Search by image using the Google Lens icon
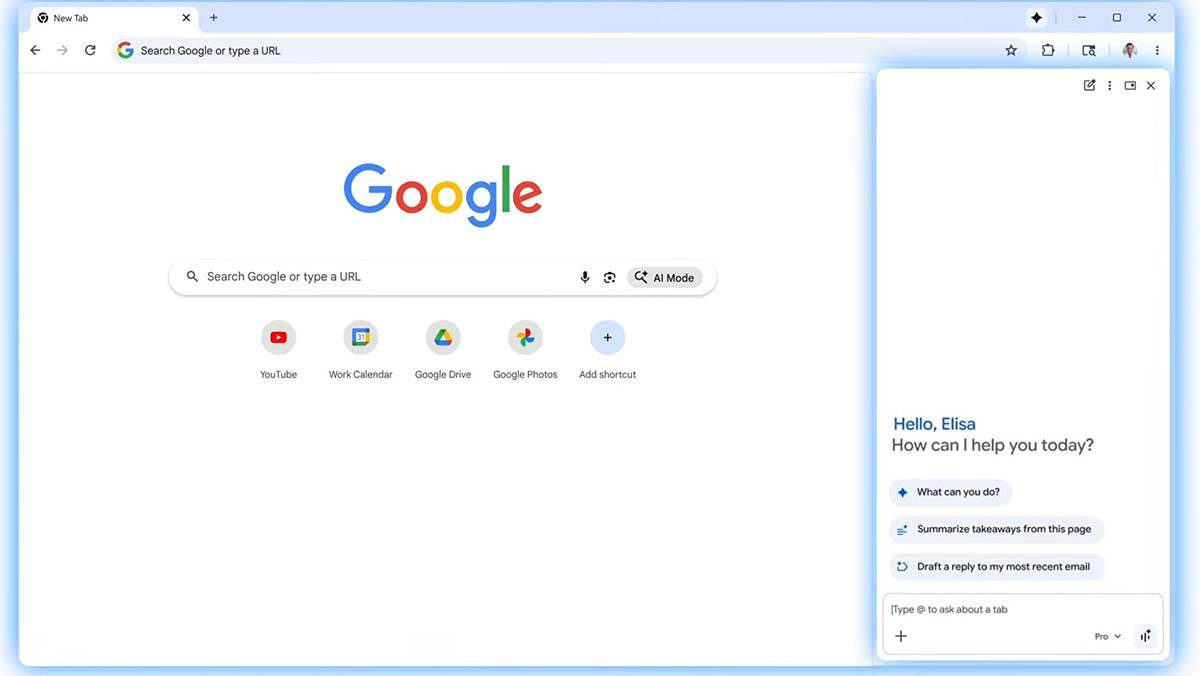The height and width of the screenshot is (676, 1200). [x=610, y=277]
